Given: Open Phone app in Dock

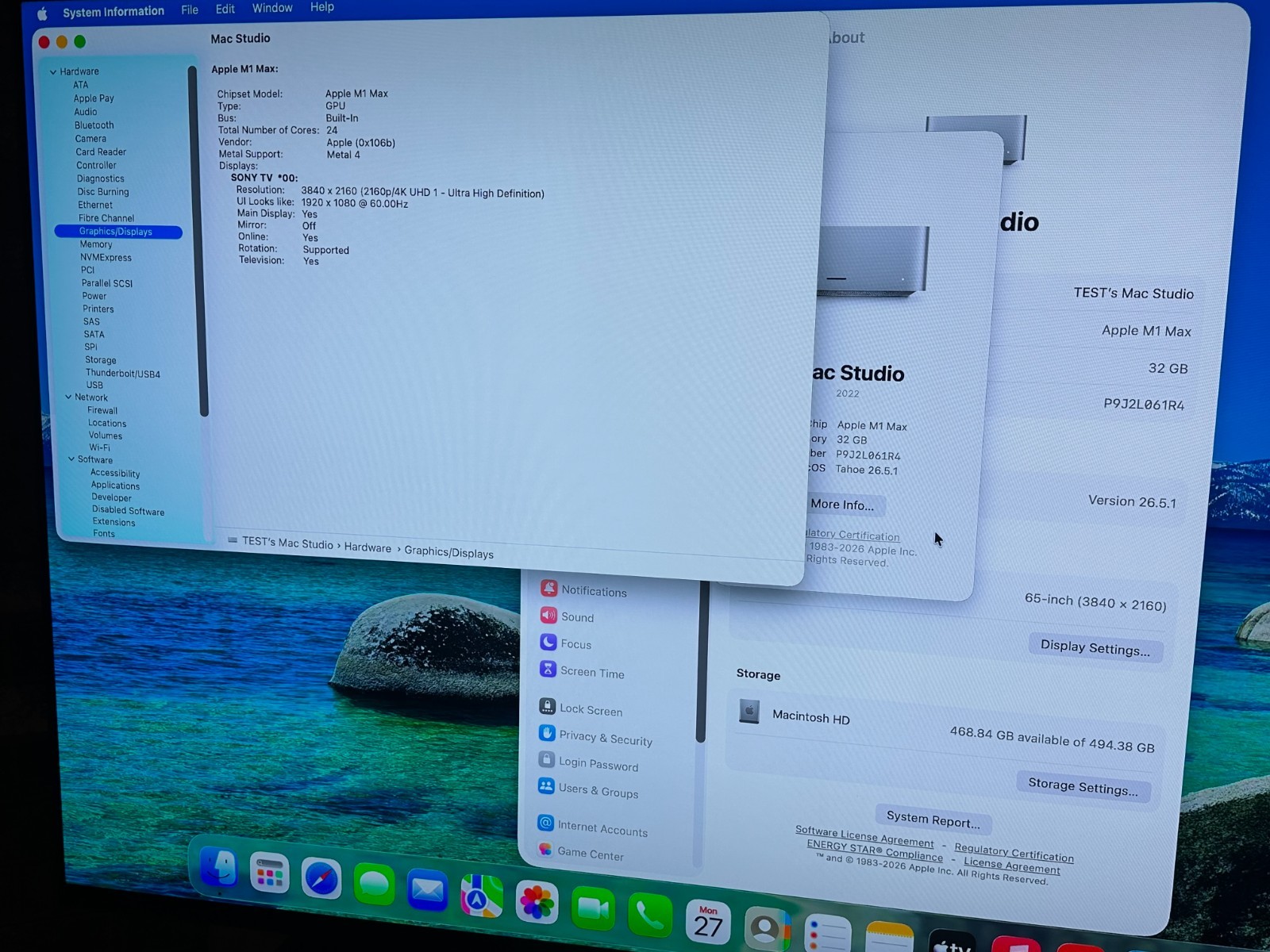Looking at the screenshot, I should click(649, 916).
